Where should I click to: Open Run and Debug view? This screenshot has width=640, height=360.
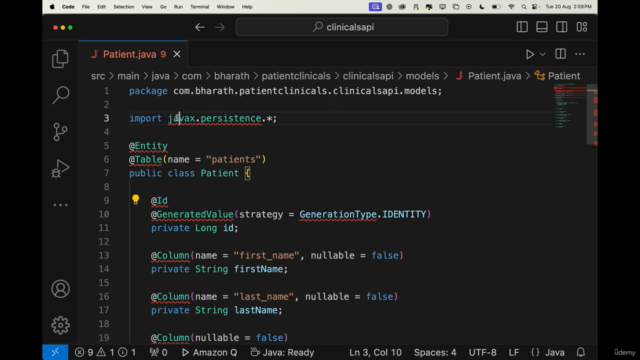(x=60, y=168)
